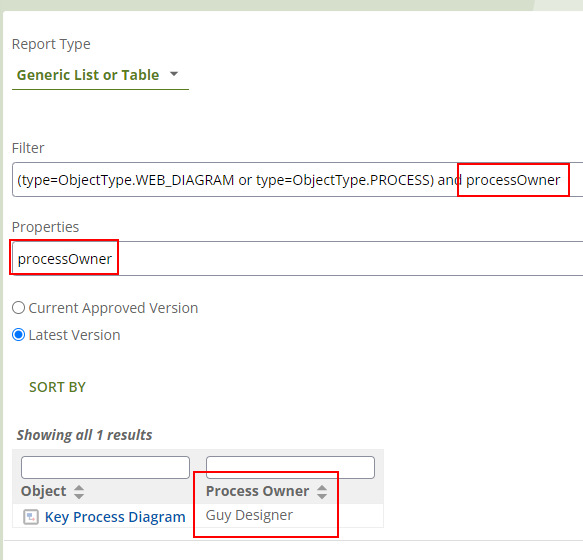Click the Current Approved Version label text
Viewport: 583px width, 560px height.
(x=113, y=308)
